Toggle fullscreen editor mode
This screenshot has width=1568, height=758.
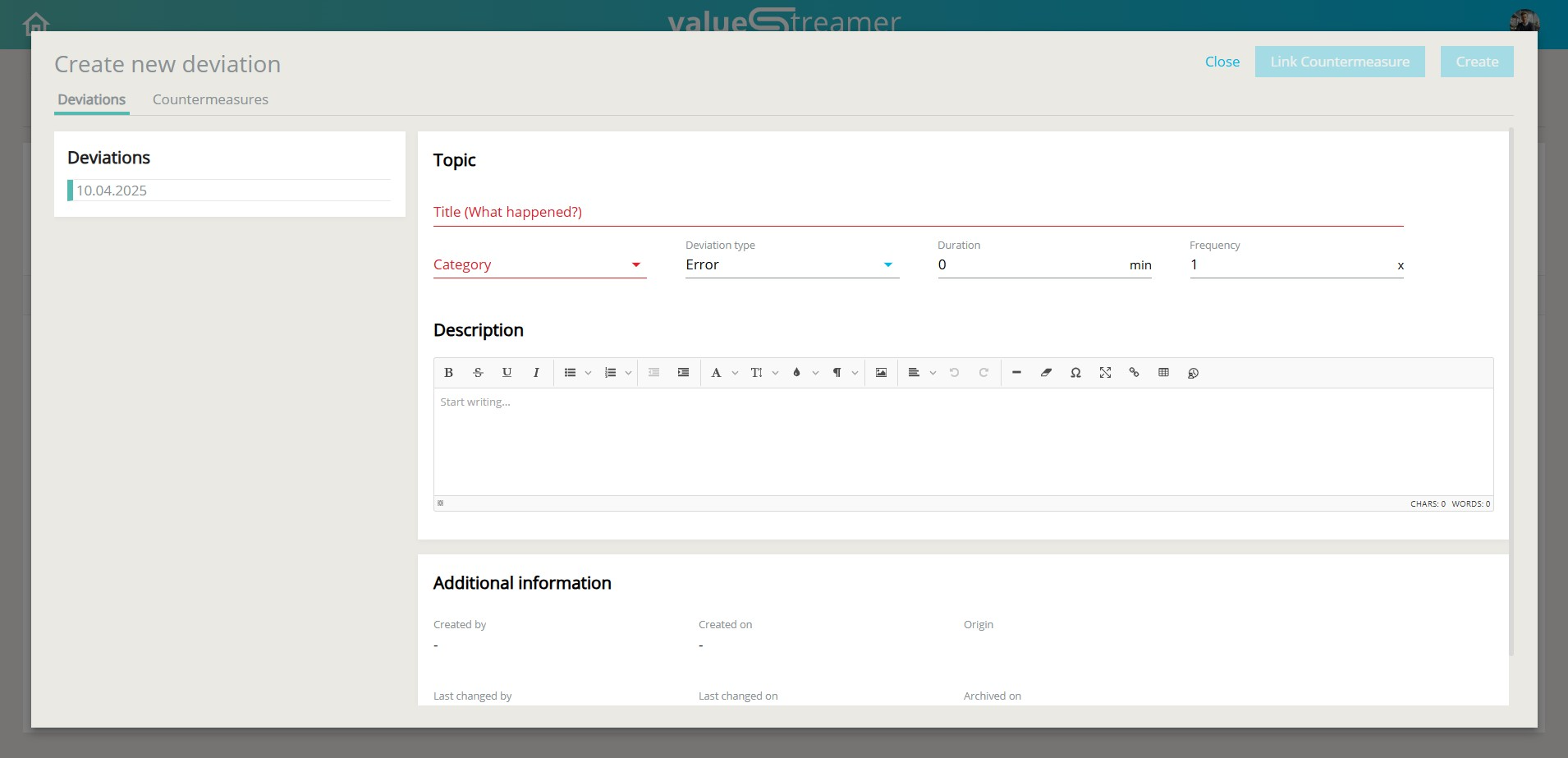click(1105, 373)
